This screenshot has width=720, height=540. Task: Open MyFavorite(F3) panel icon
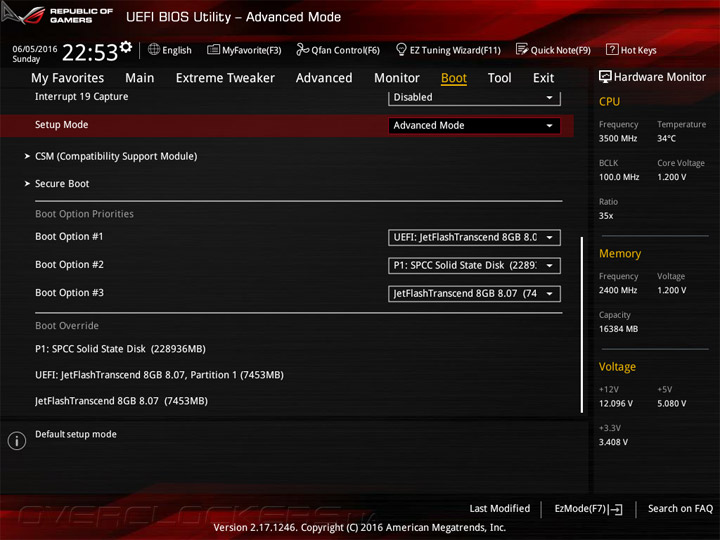[x=213, y=50]
